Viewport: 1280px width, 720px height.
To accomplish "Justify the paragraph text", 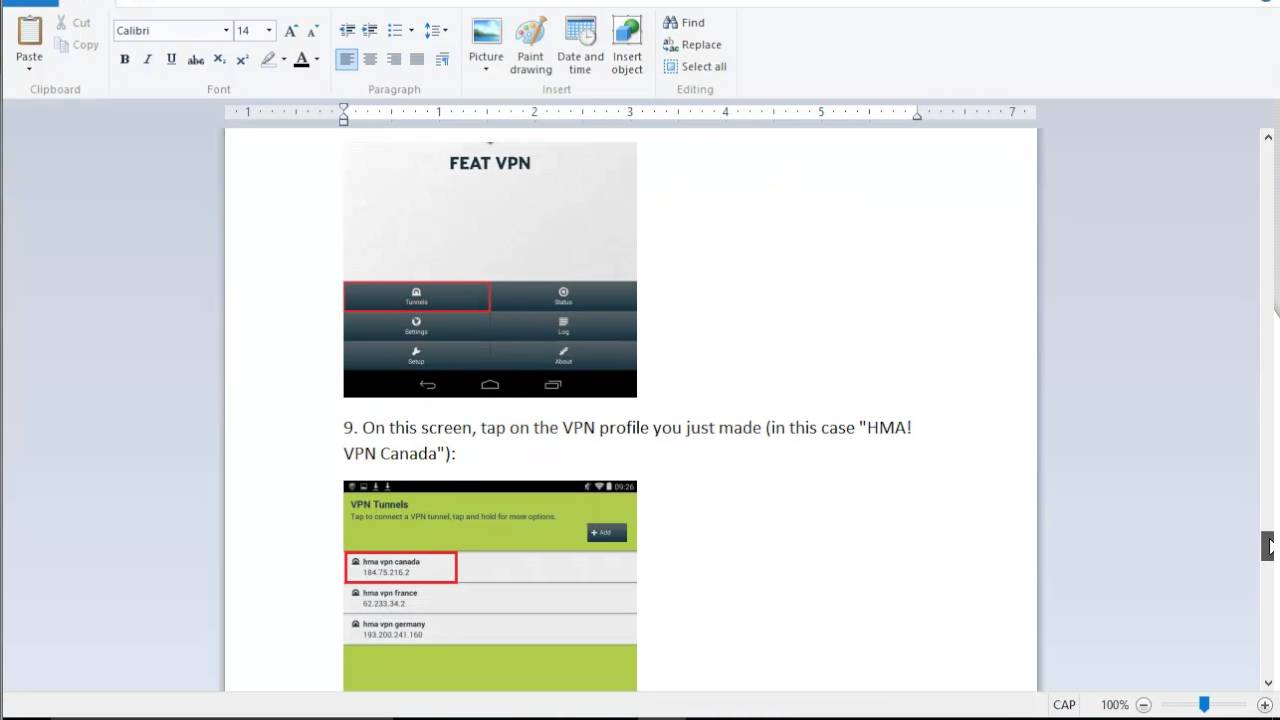I will (x=417, y=59).
